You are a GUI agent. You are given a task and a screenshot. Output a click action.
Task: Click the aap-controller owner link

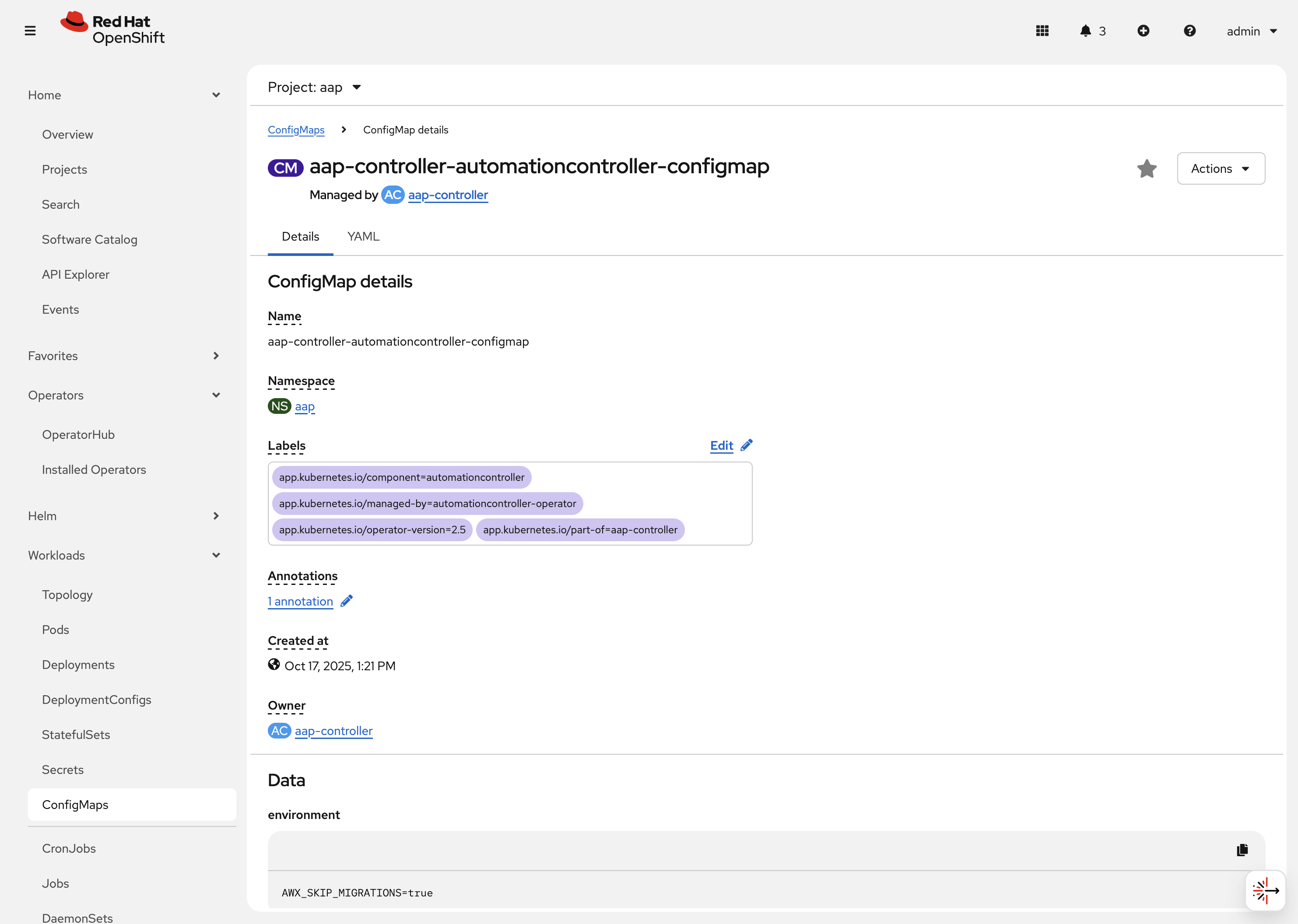click(333, 731)
